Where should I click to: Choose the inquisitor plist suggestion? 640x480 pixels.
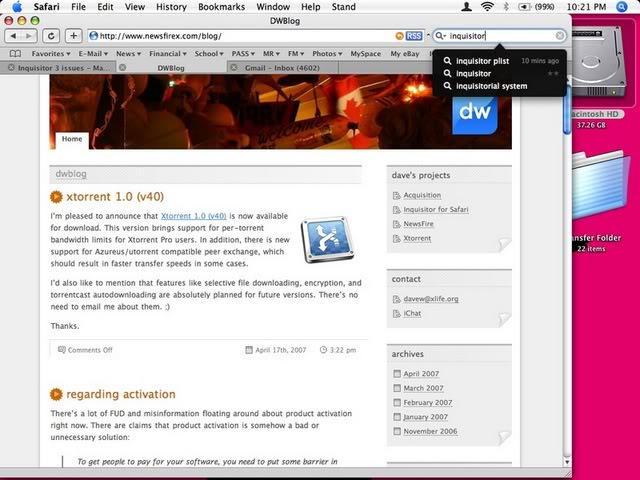tap(500, 61)
